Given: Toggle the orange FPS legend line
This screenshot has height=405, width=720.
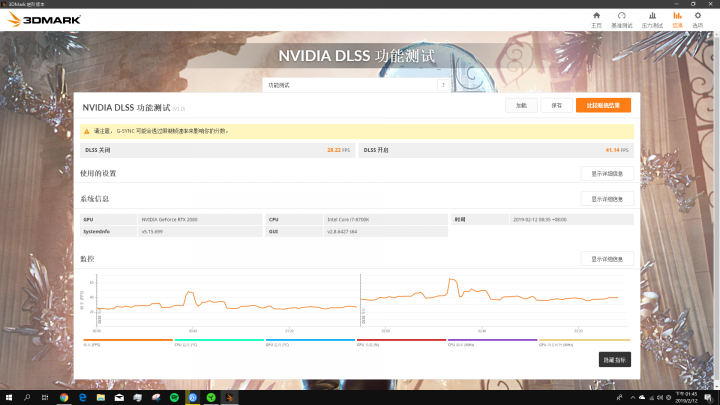Looking at the screenshot, I should pyautogui.click(x=128, y=340).
